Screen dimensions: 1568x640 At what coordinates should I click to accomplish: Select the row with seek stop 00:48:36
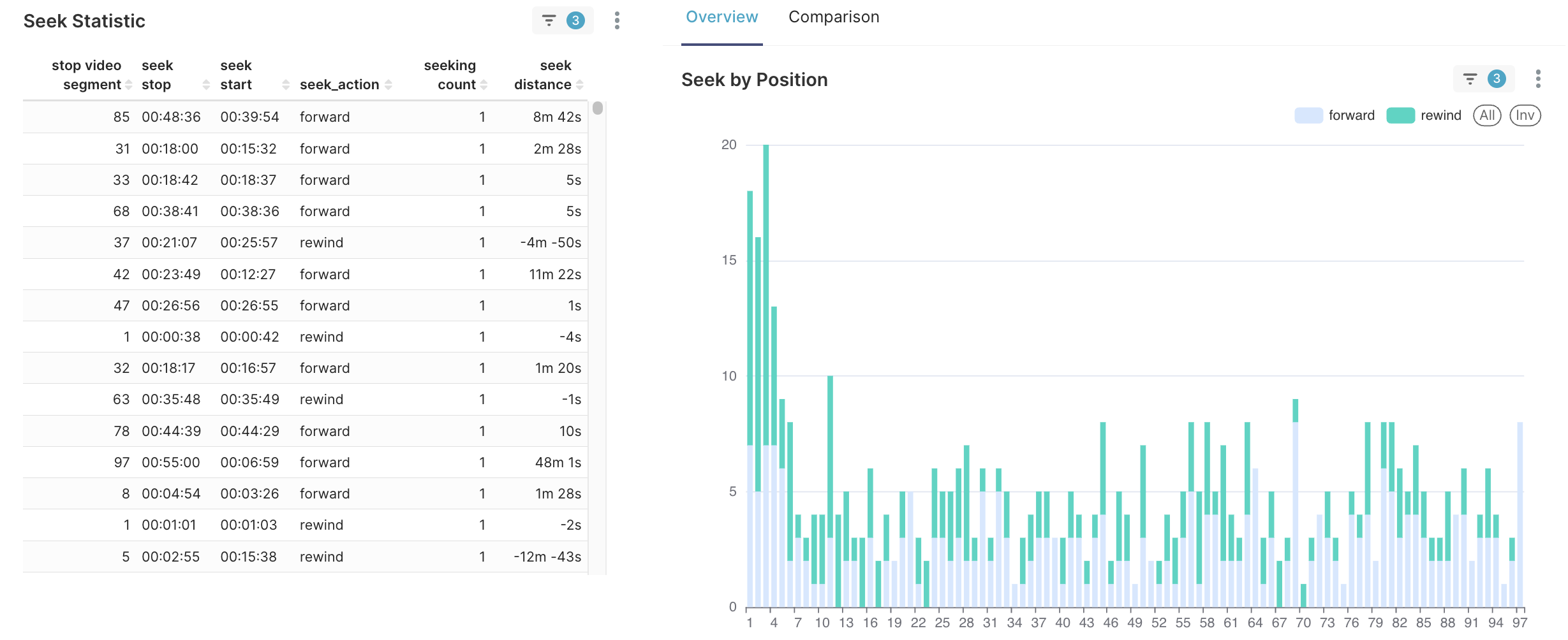[x=305, y=117]
